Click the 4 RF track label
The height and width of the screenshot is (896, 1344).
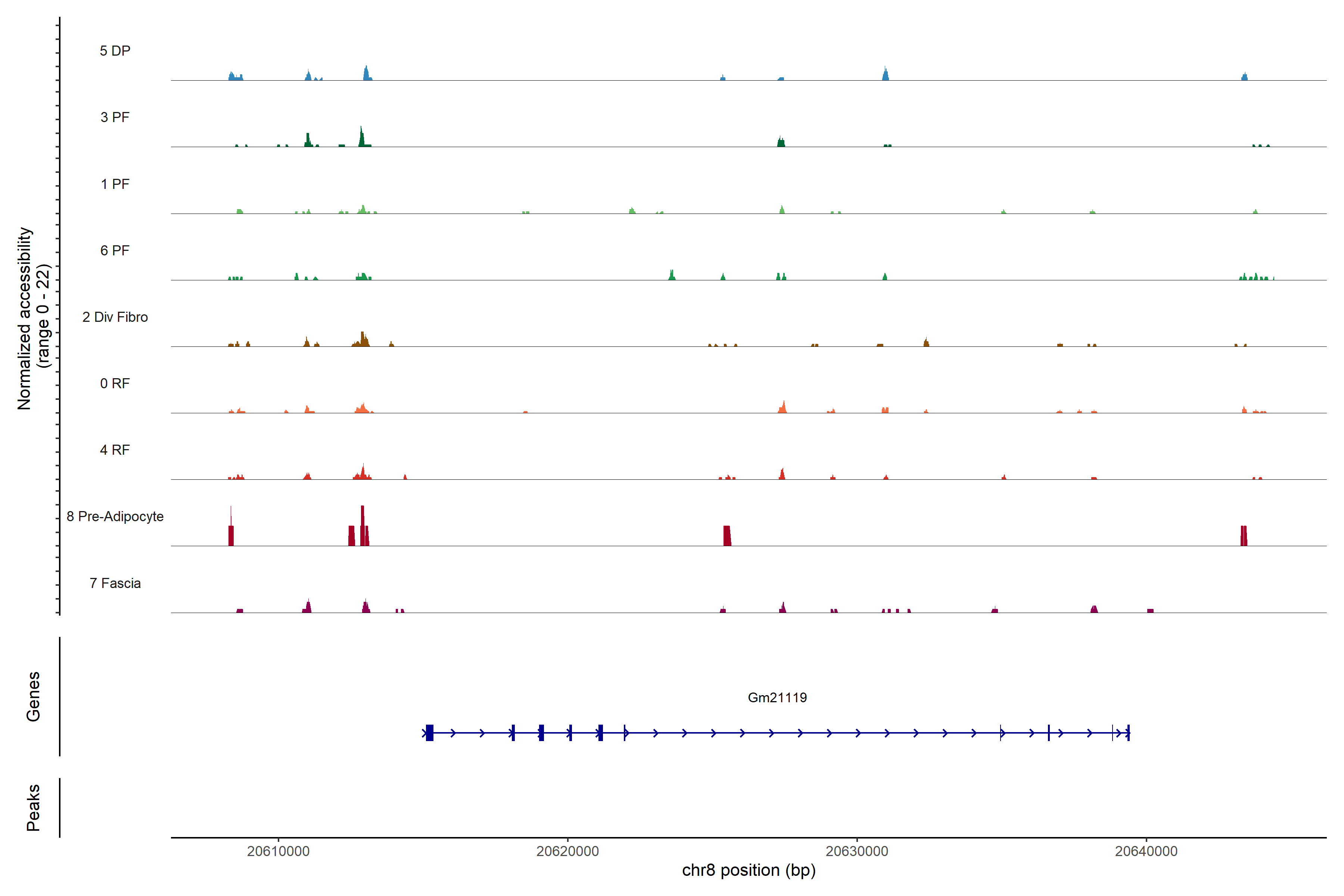coord(115,450)
